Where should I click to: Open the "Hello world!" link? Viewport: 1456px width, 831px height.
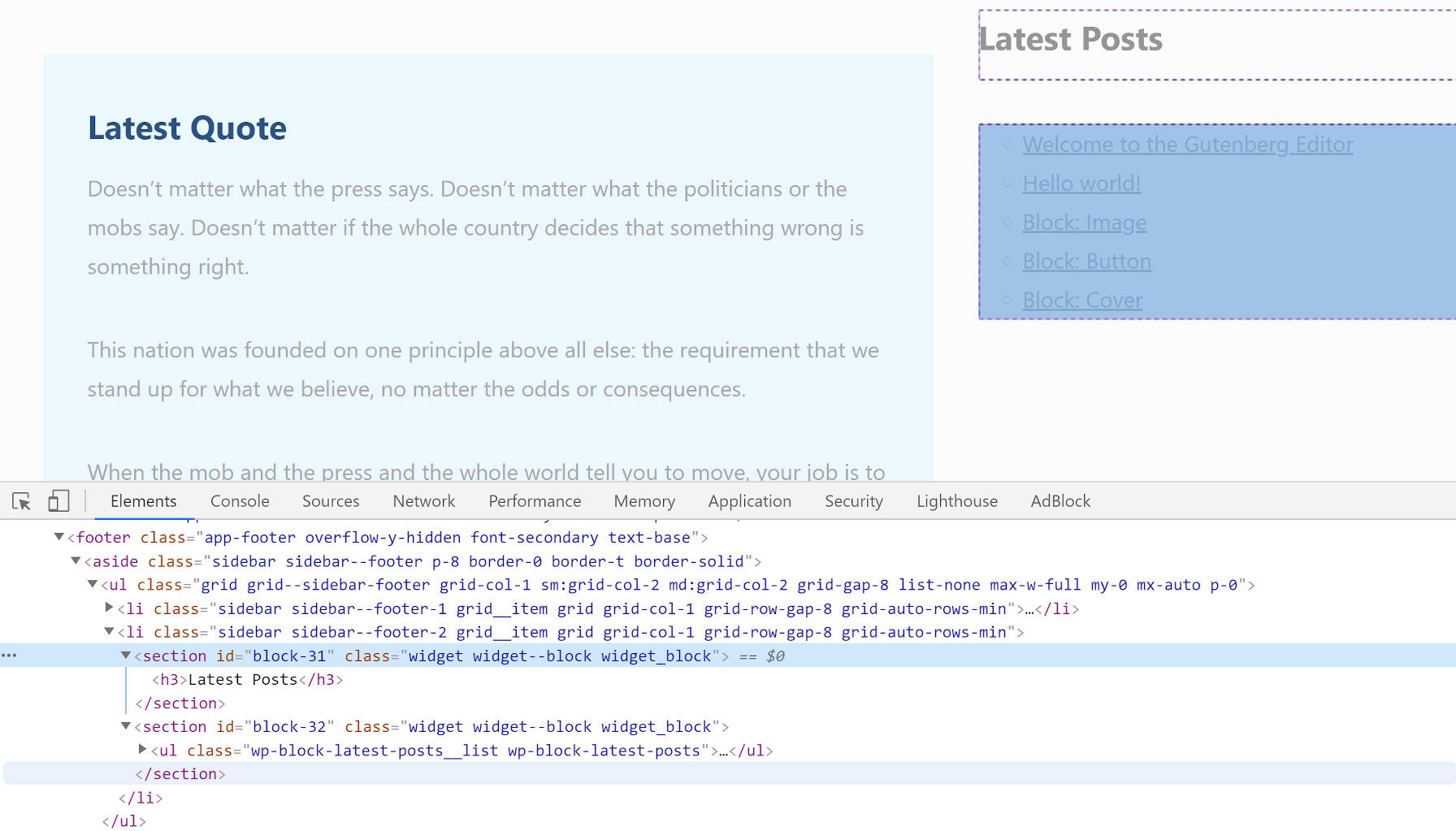tap(1081, 183)
